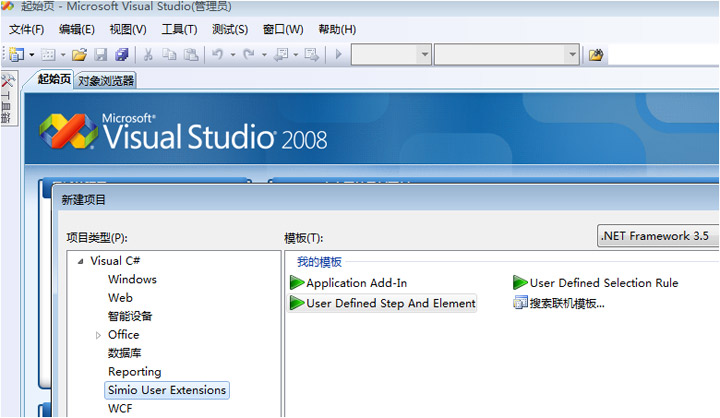720x418 pixels.
Task: Open the 测试(S) menu
Action: (230, 29)
